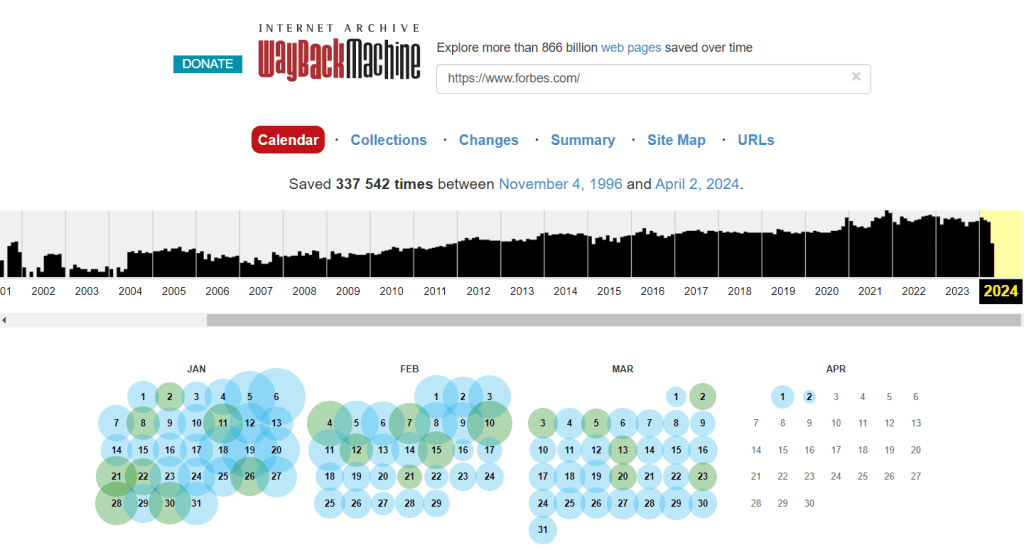This screenshot has height=550, width=1024.
Task: Go to the Summary tab
Action: [582, 140]
